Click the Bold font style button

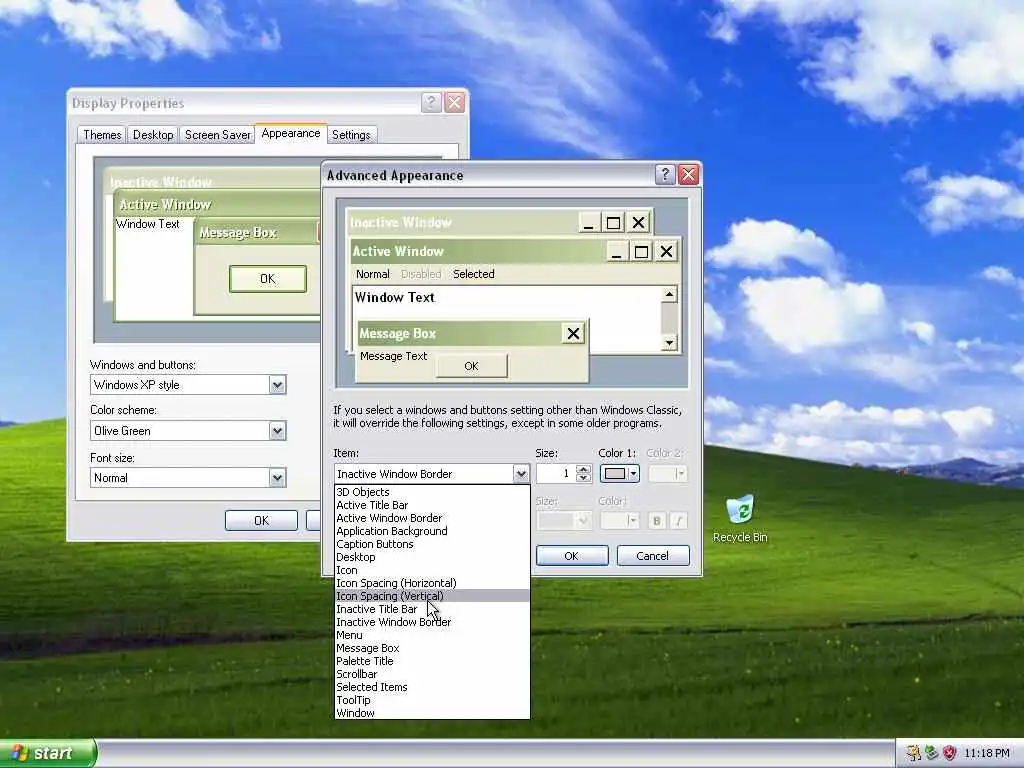pos(656,520)
